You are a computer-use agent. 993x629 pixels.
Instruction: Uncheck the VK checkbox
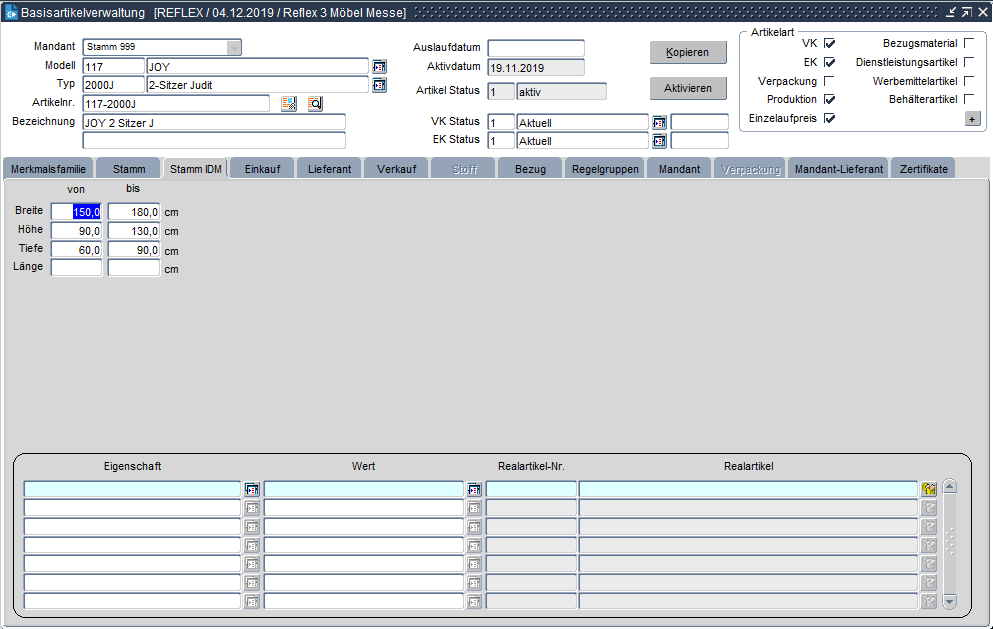click(x=829, y=43)
